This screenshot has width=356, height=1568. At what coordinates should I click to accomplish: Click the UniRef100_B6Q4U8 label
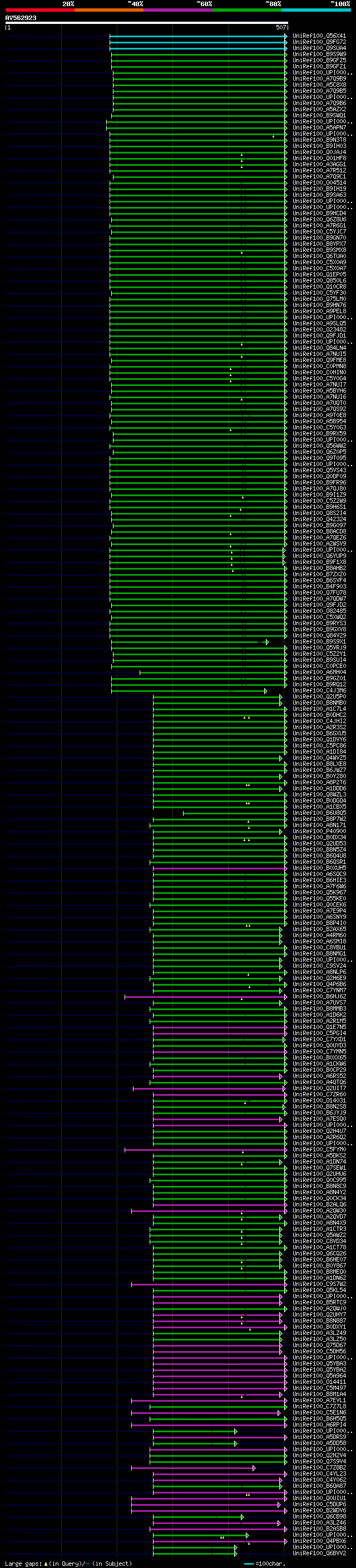pyautogui.click(x=319, y=856)
